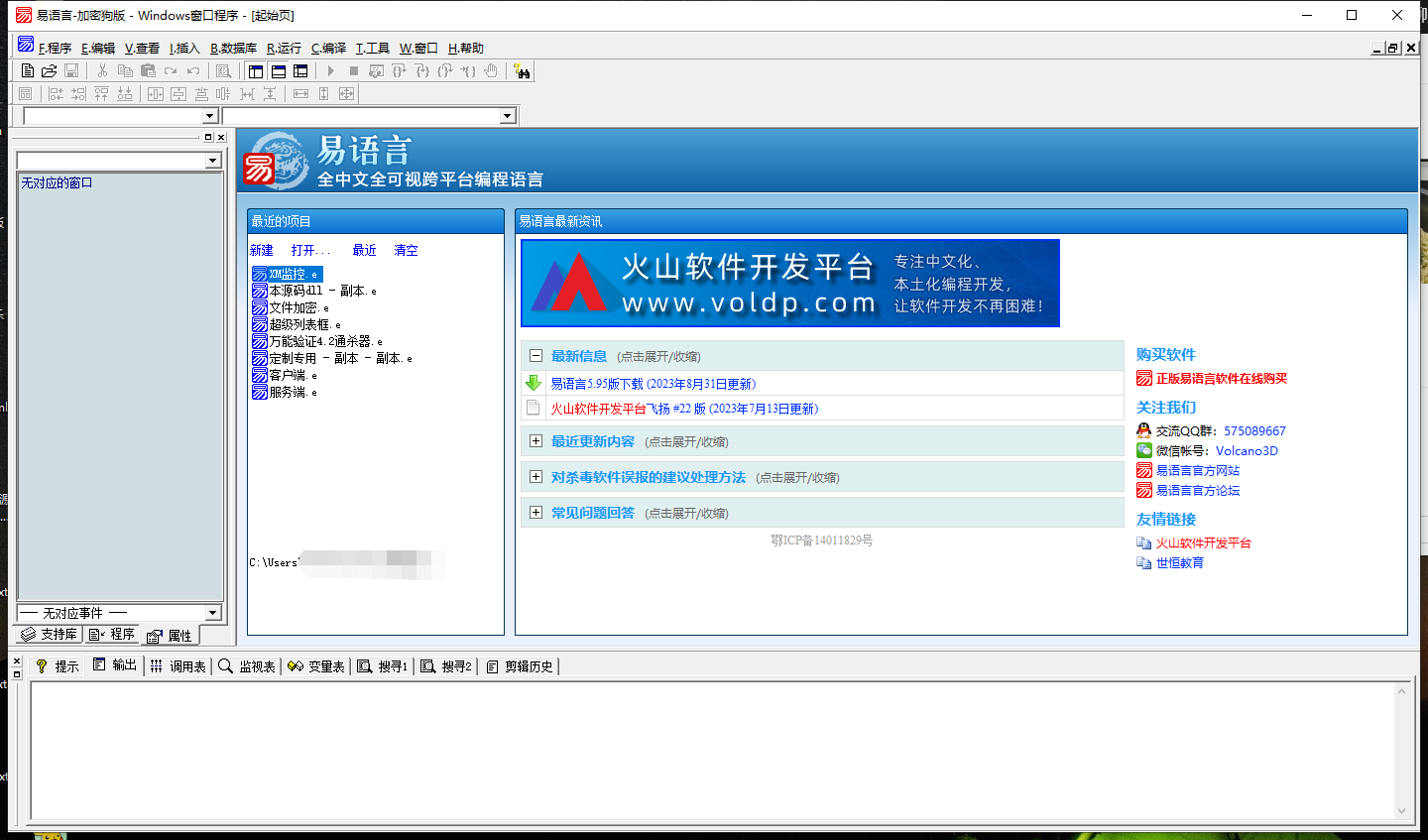The image size is (1428, 840).
Task: Click the QQ penguin group icon
Action: (x=1144, y=430)
